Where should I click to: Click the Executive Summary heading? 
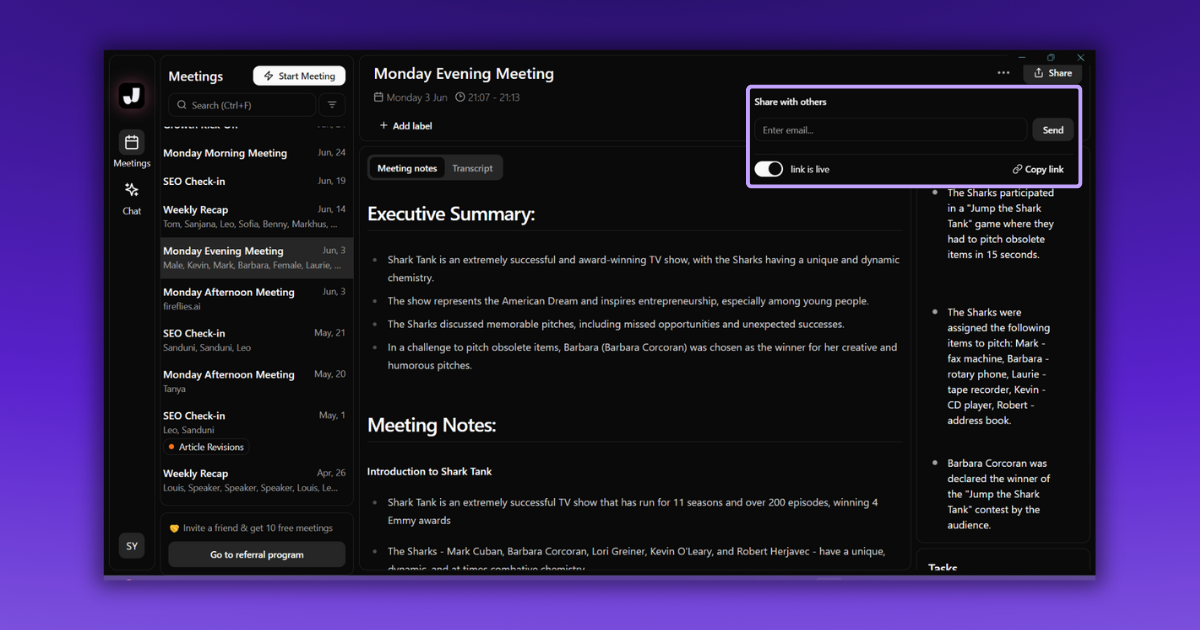point(451,214)
